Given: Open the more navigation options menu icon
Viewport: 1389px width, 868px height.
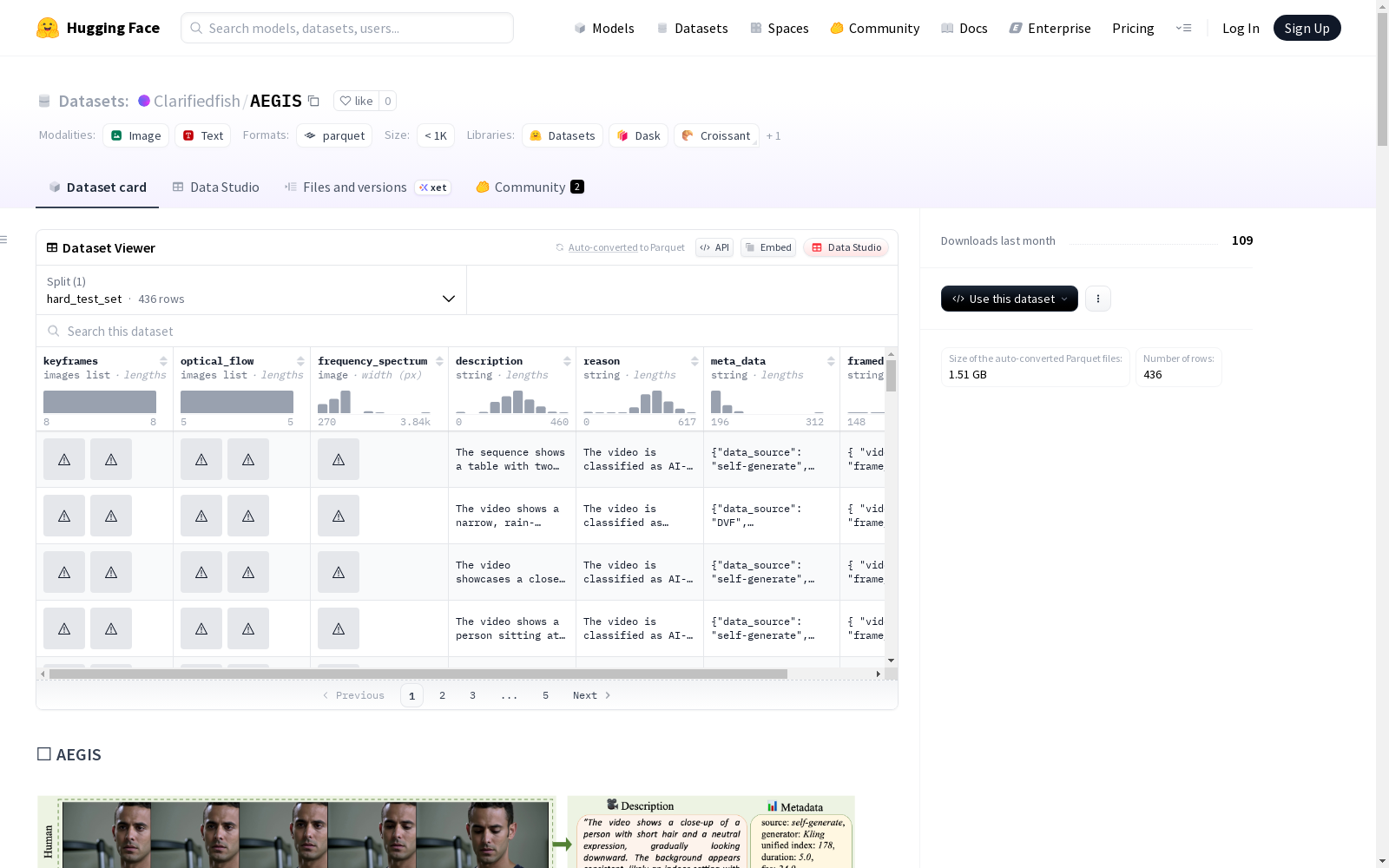Looking at the screenshot, I should 1183,28.
